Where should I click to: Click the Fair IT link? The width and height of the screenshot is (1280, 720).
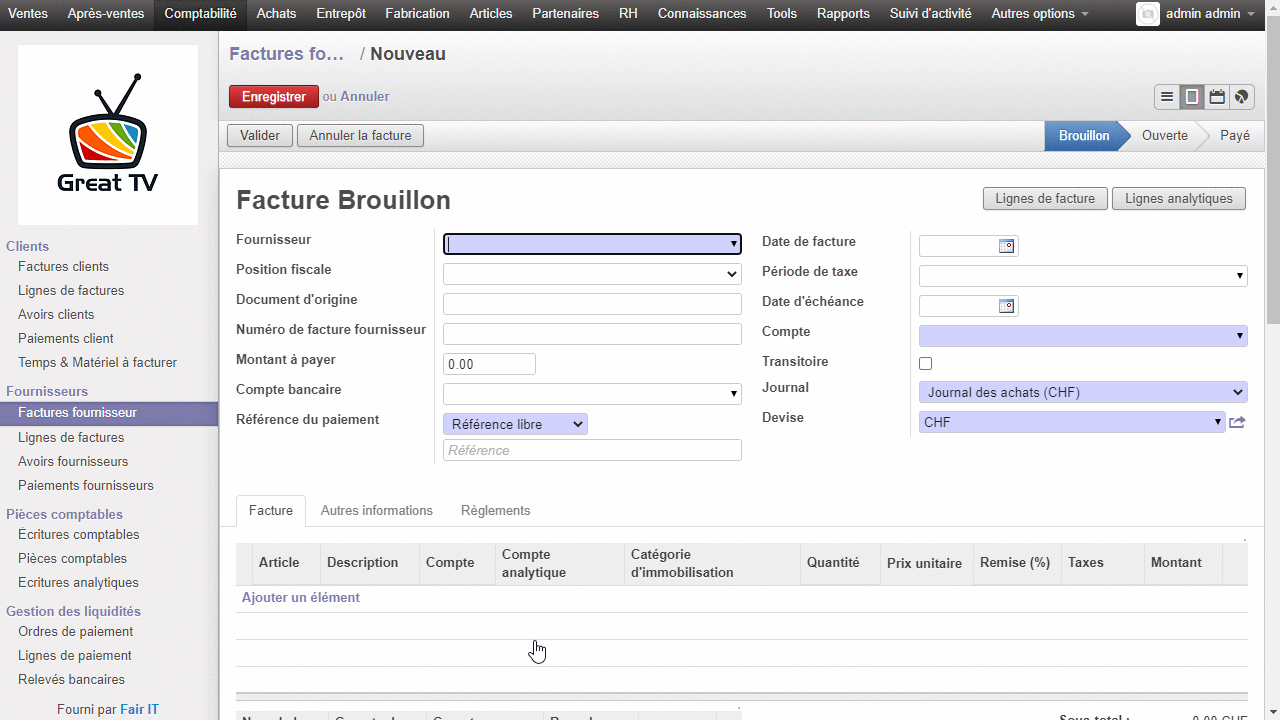(139, 709)
